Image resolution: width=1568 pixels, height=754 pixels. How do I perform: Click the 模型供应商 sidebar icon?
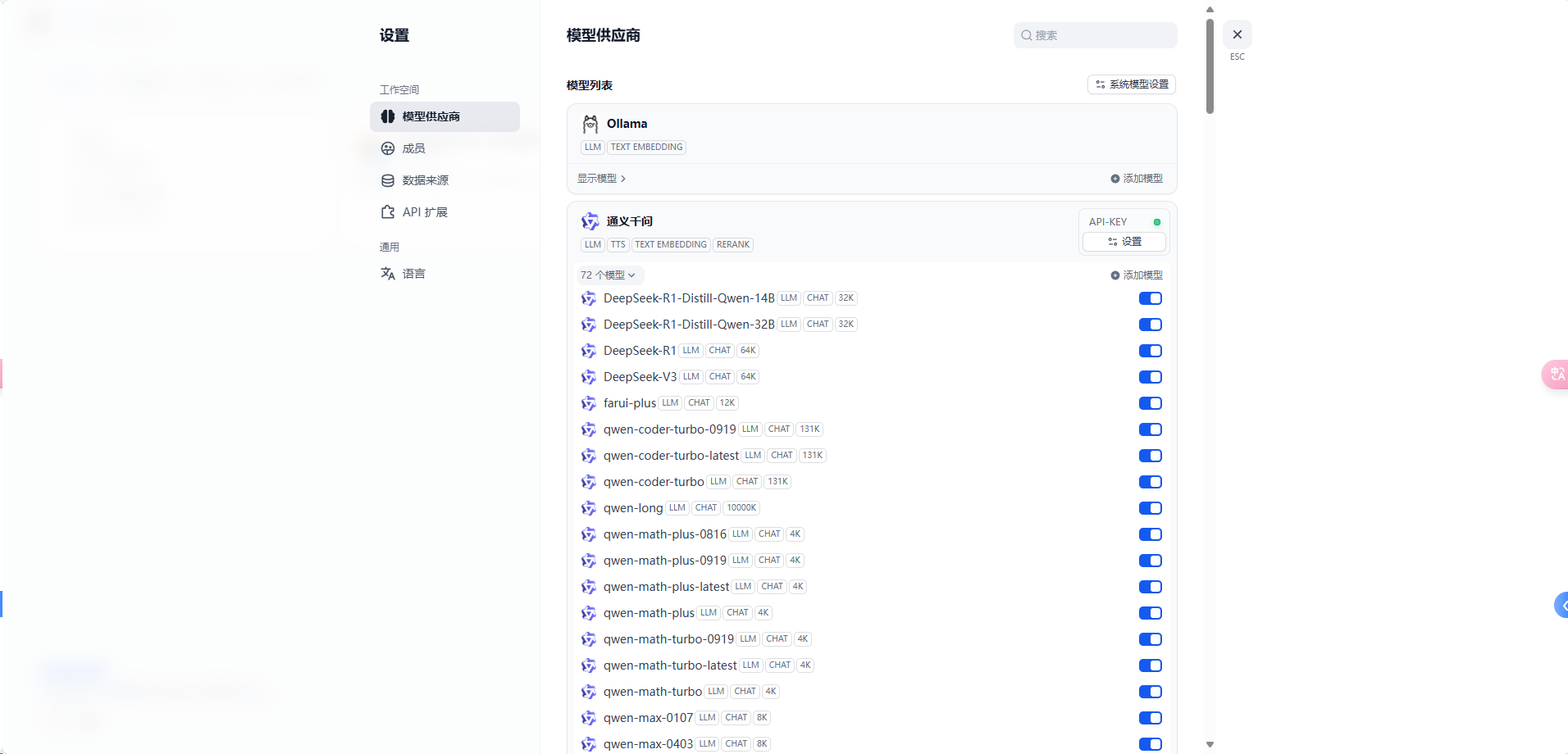tap(388, 116)
